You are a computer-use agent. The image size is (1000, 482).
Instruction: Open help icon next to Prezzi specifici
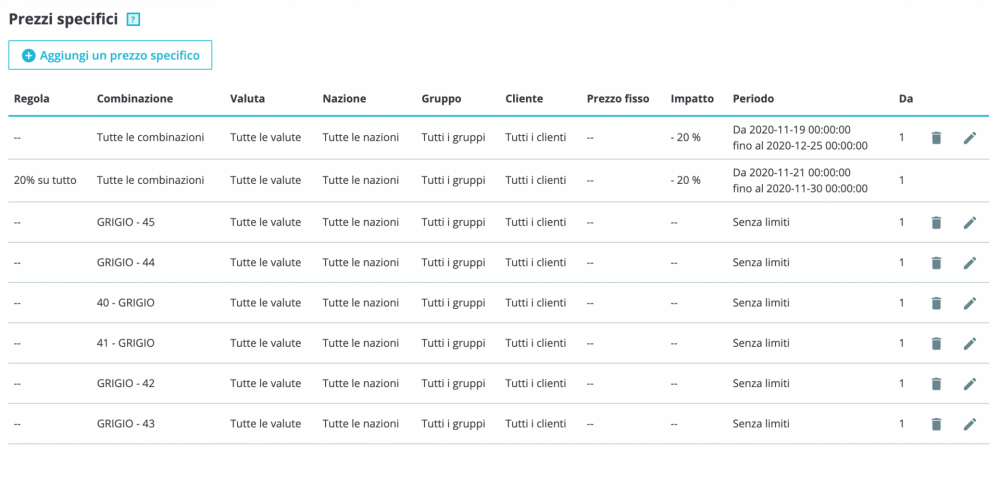(x=133, y=20)
